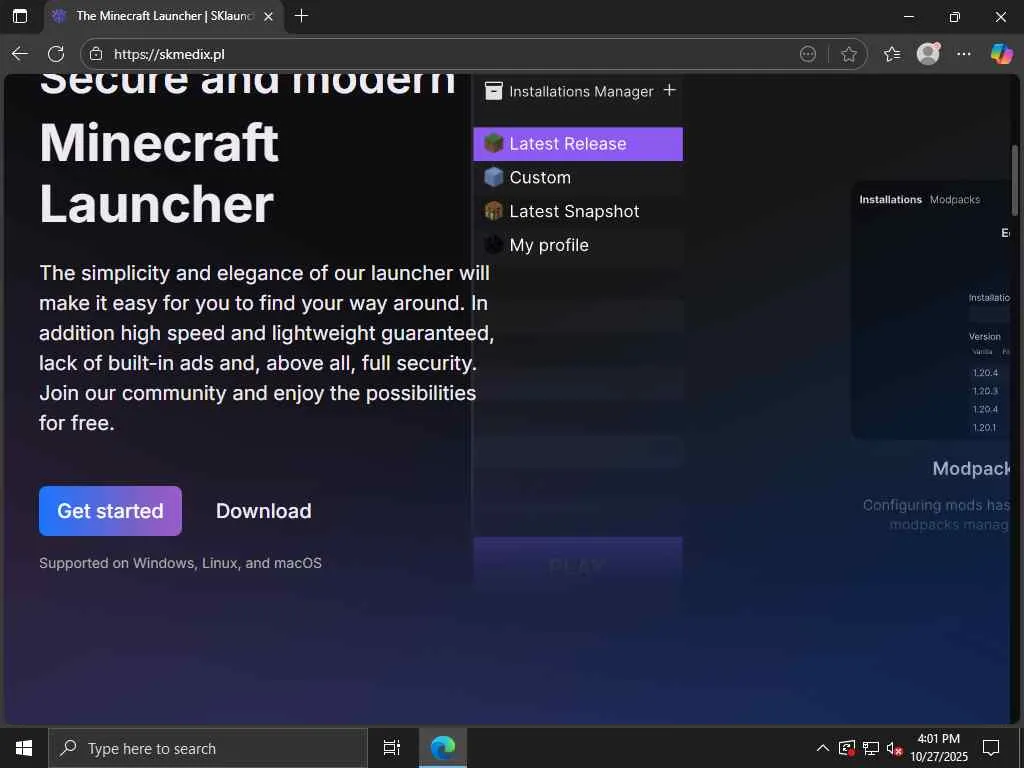
Task: Click the My profile avatar icon
Action: pos(494,245)
